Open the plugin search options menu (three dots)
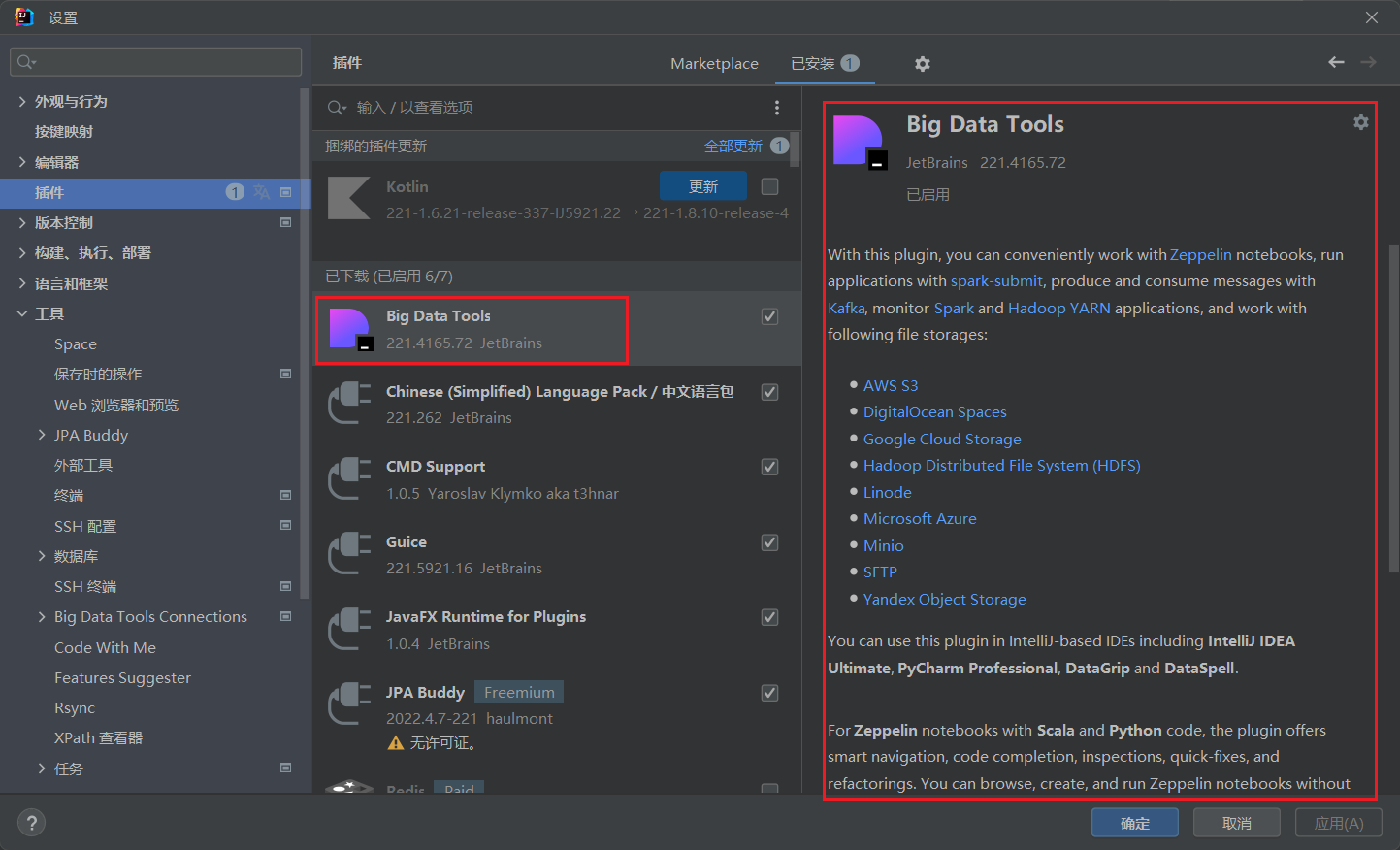The width and height of the screenshot is (1400, 850). pos(776,108)
